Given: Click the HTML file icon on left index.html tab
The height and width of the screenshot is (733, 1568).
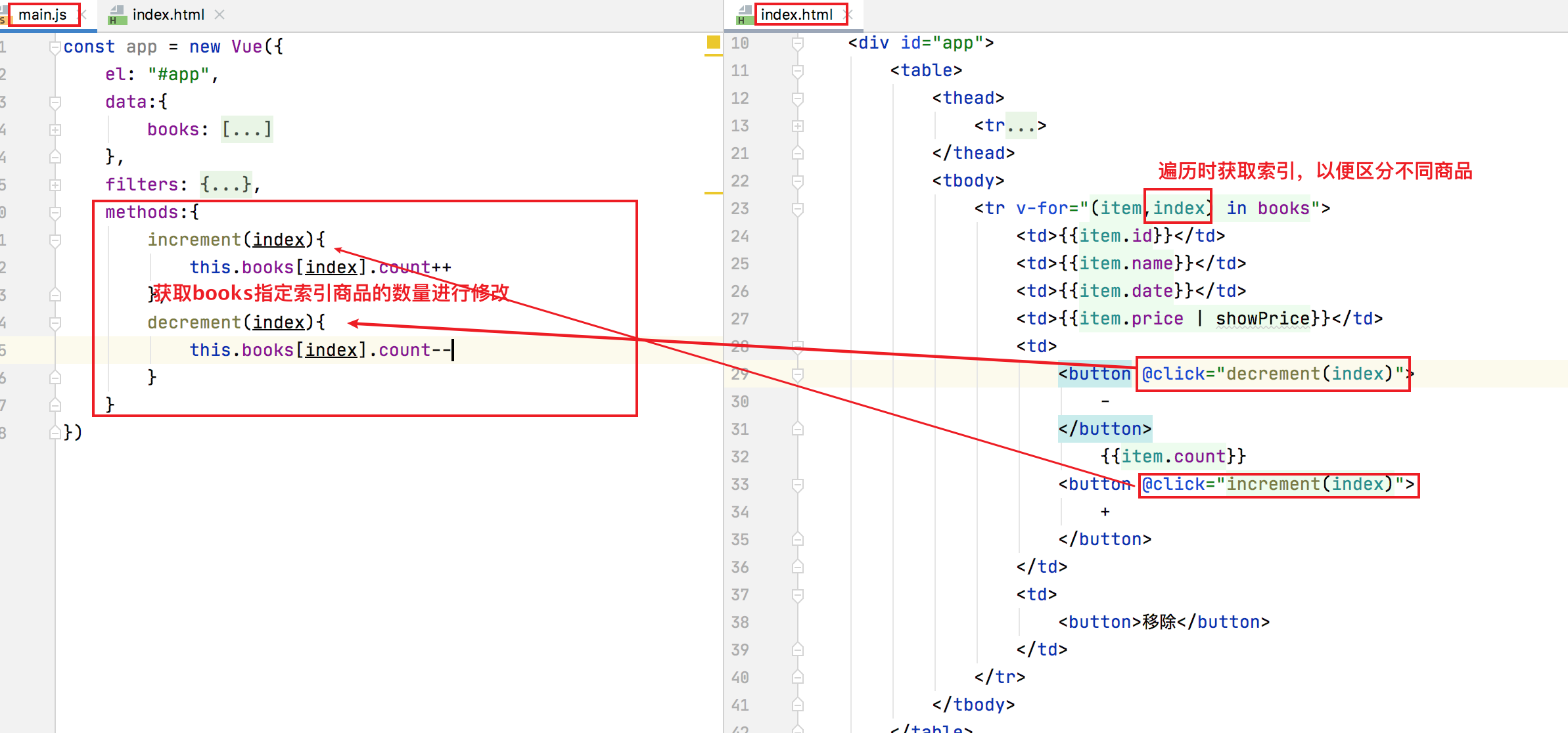Looking at the screenshot, I should tap(117, 14).
